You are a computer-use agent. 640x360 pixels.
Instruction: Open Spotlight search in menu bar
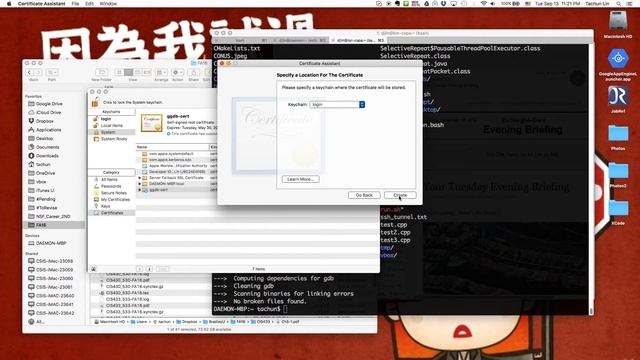pos(619,3)
